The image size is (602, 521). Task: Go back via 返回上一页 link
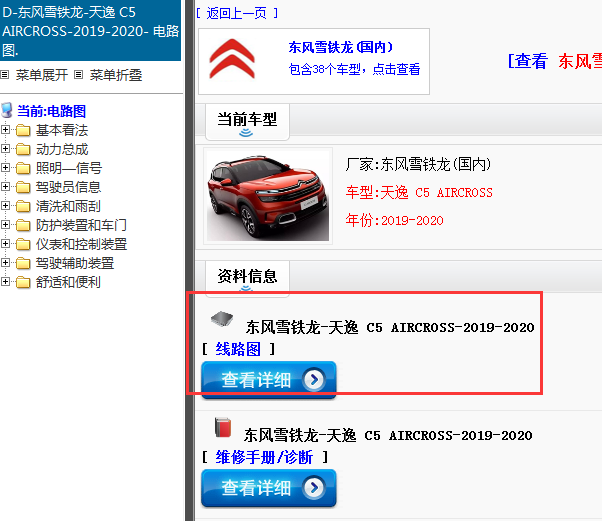(x=236, y=13)
